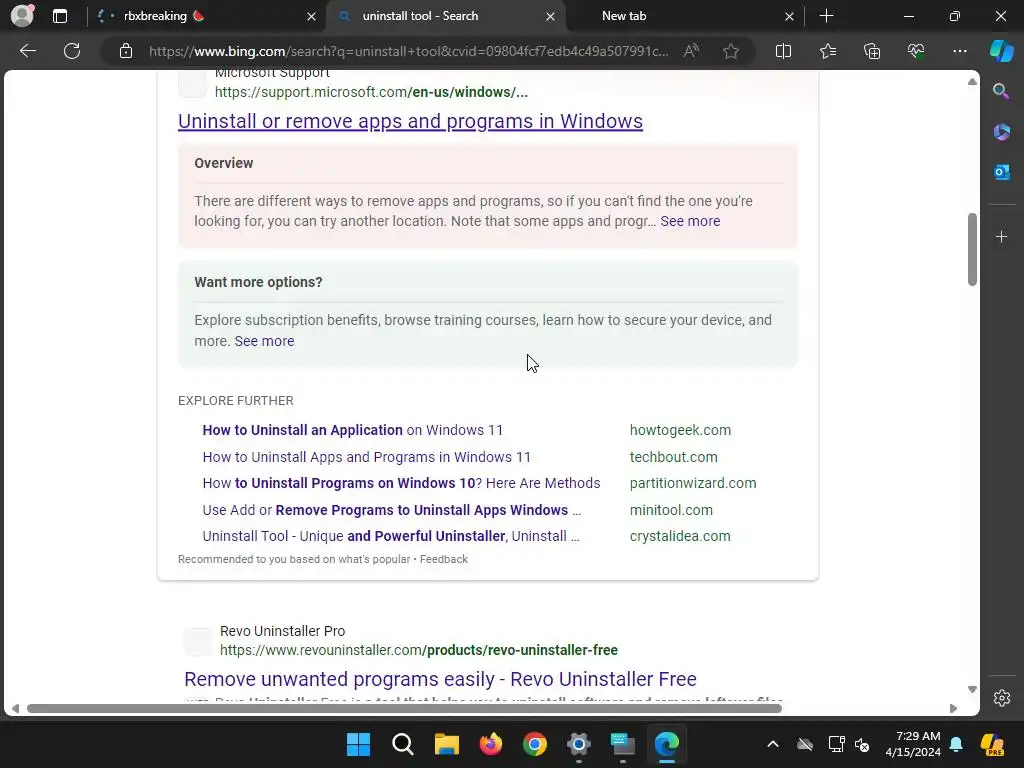Viewport: 1024px width, 768px height.
Task: Open Edge Settings and more menu
Action: point(960,51)
